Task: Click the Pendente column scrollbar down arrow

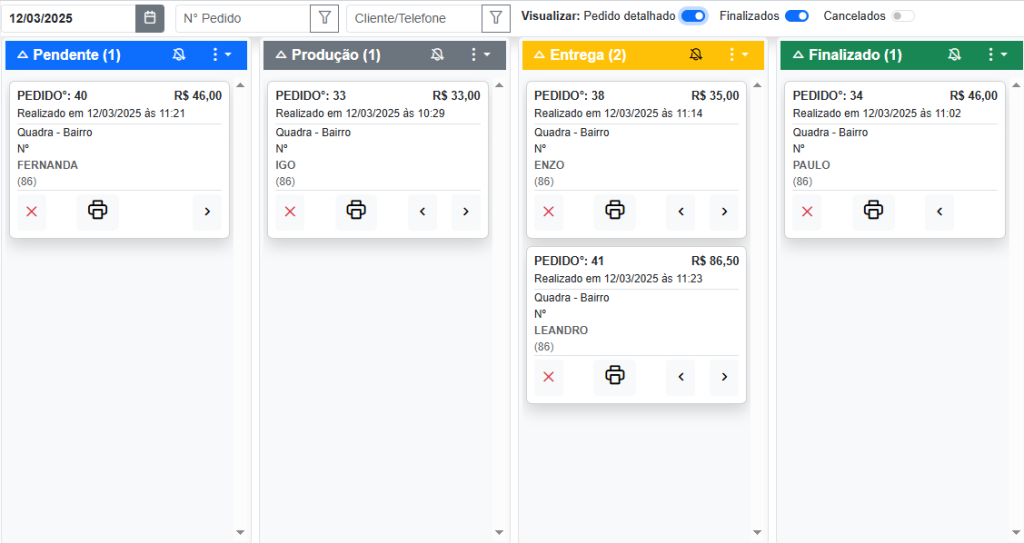Action: pyautogui.click(x=240, y=532)
